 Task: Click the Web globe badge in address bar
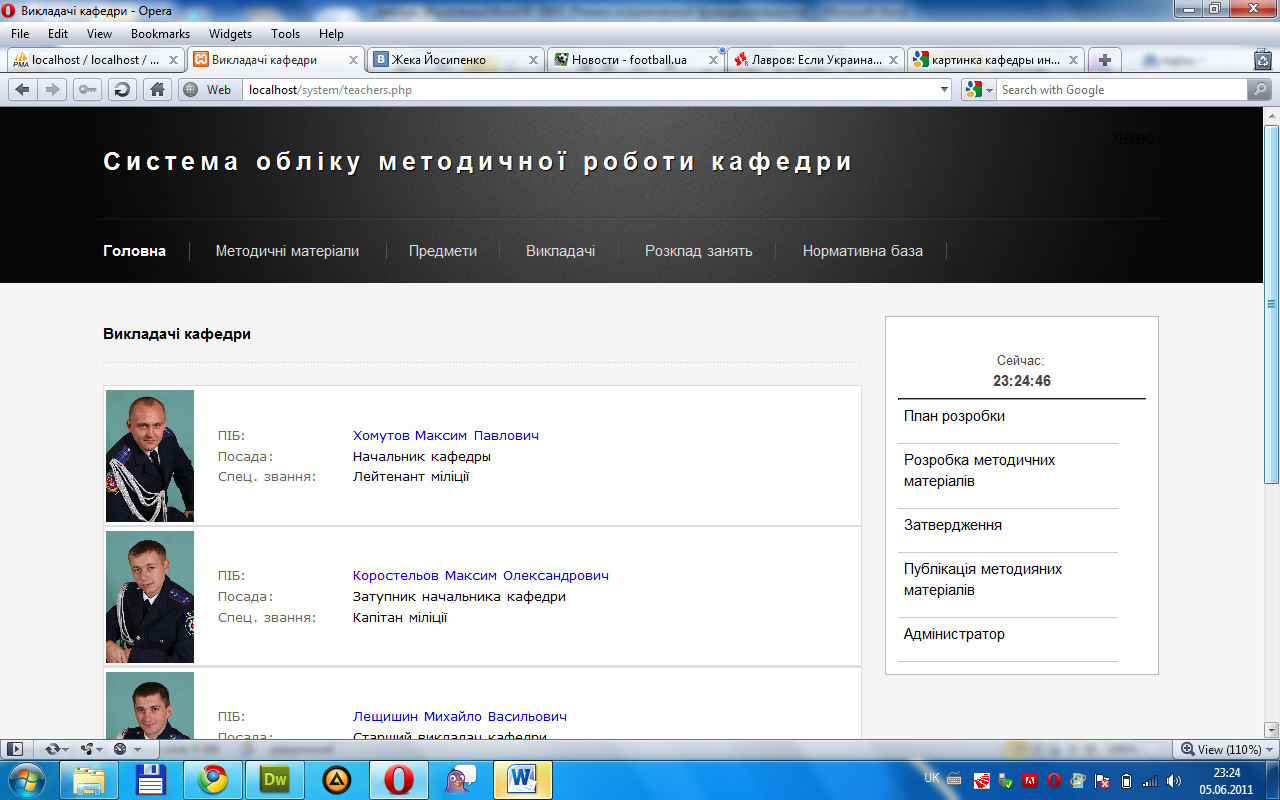pos(209,90)
